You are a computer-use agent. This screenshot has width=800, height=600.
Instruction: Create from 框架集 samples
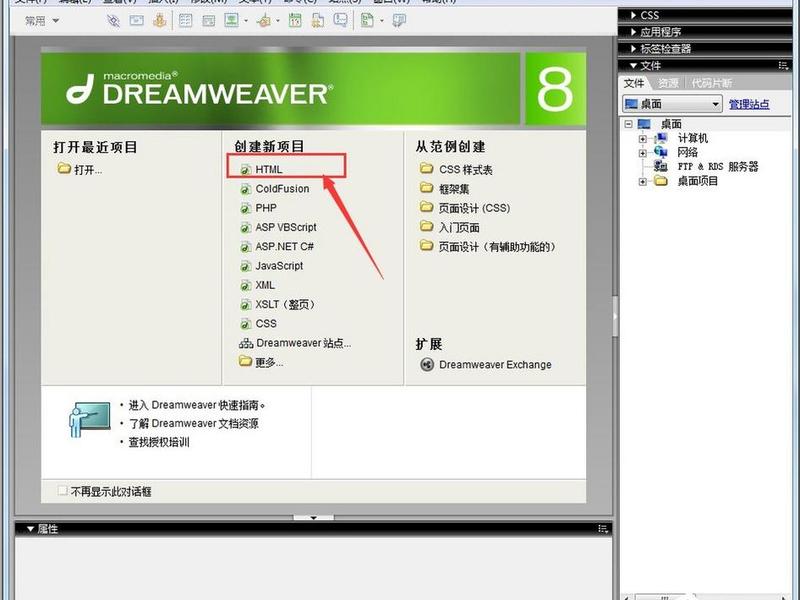(454, 189)
